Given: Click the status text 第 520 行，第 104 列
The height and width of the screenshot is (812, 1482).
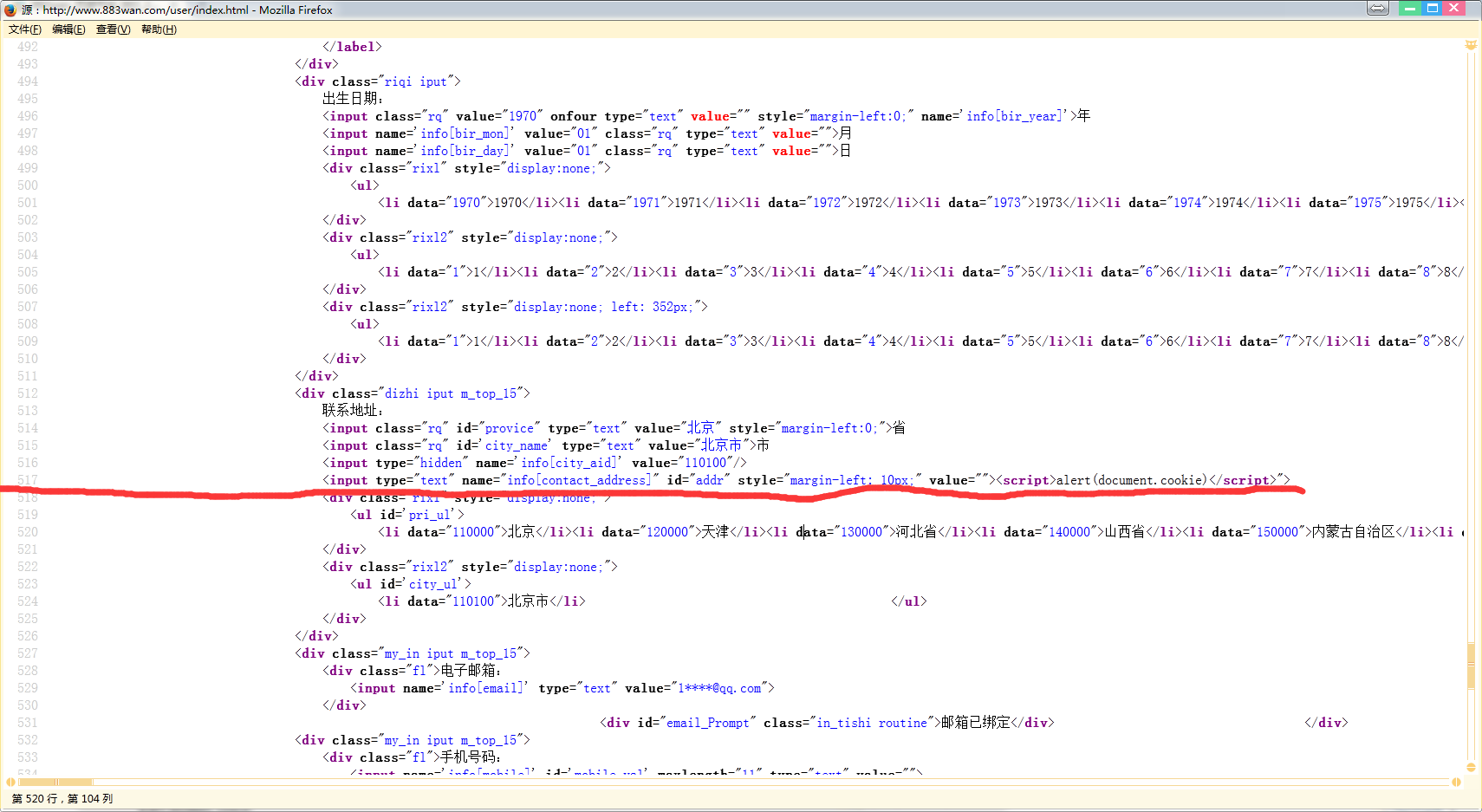Looking at the screenshot, I should pos(62,799).
